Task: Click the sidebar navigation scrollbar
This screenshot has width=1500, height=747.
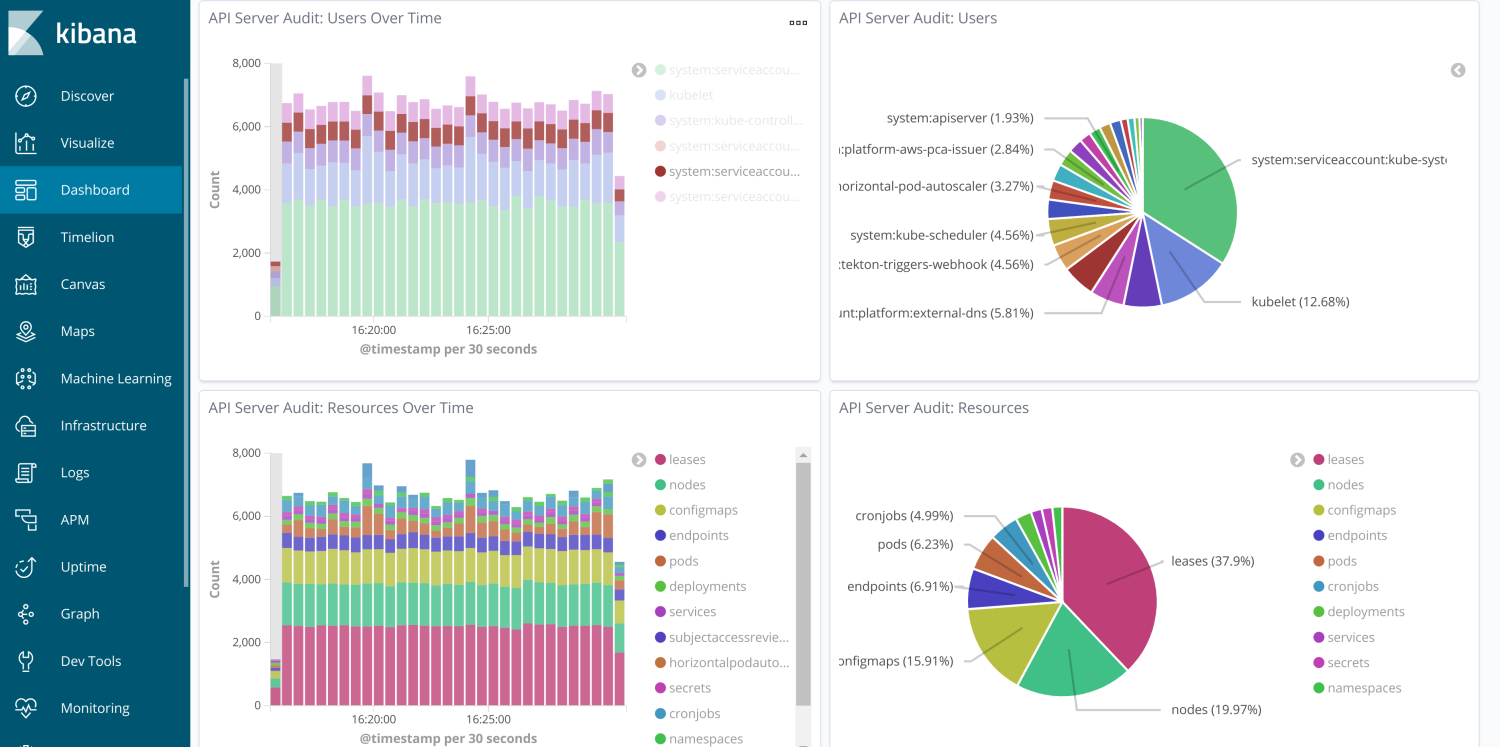Action: 186,333
